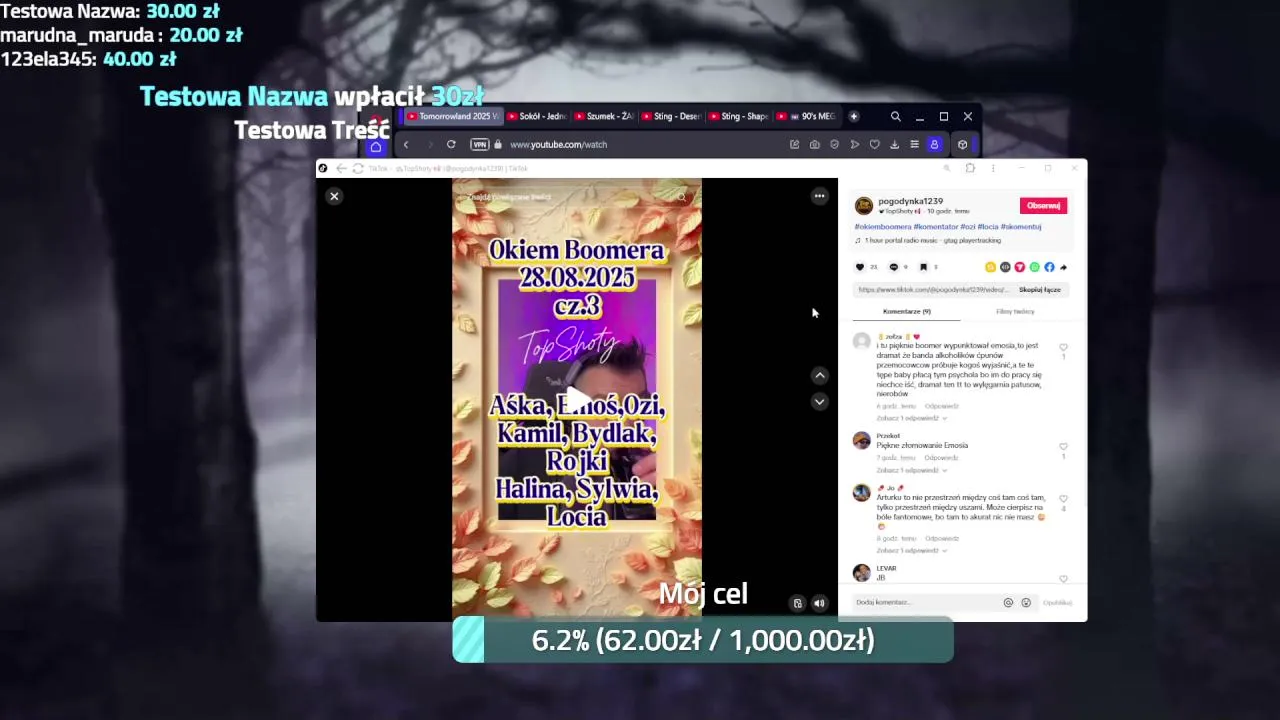Play the Okiem Boomera video

(x=577, y=398)
